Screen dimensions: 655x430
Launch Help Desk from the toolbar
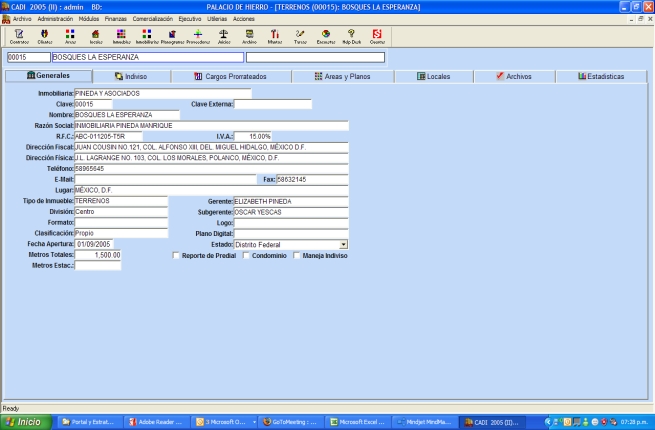click(x=351, y=36)
